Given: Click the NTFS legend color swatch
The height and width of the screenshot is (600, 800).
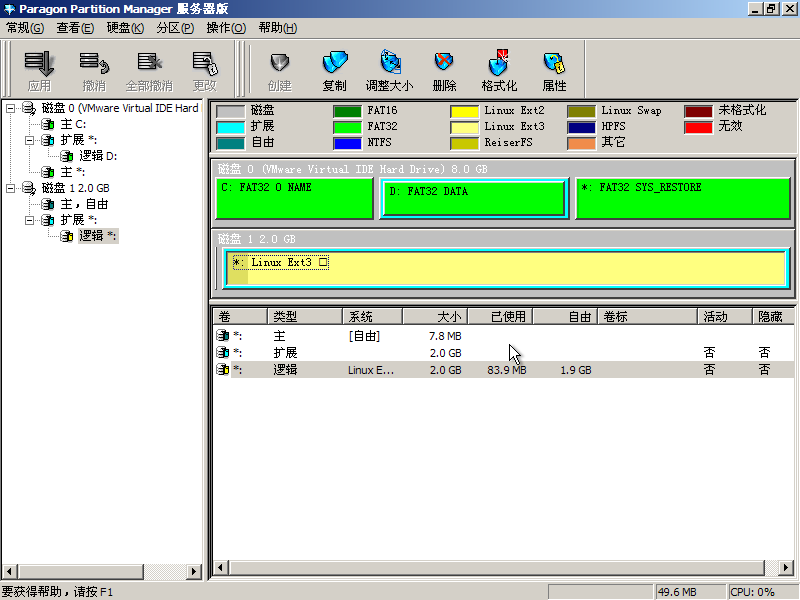Looking at the screenshot, I should pyautogui.click(x=347, y=143).
